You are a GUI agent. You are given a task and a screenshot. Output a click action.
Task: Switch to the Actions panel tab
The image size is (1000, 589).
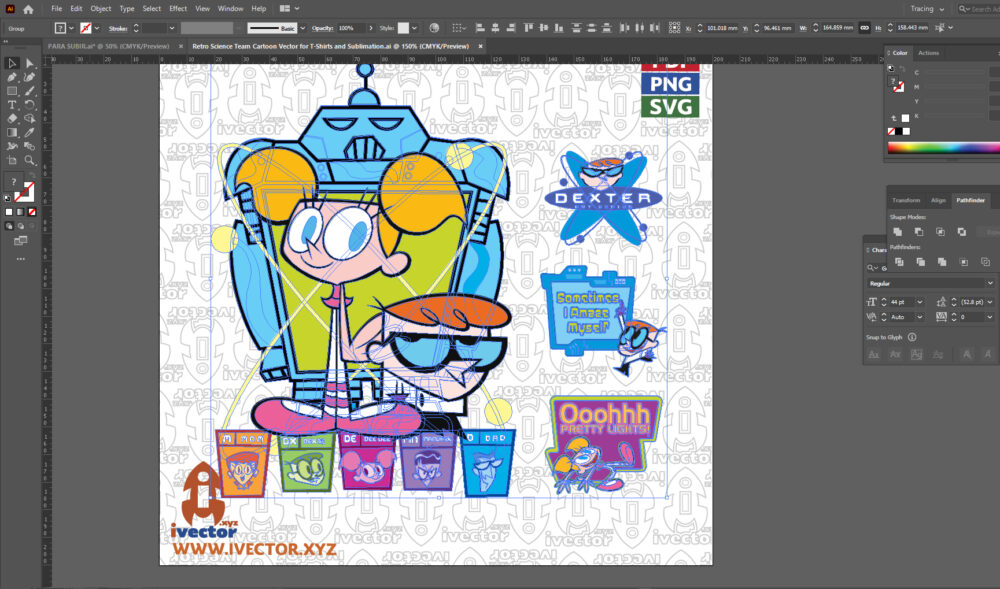(x=928, y=53)
